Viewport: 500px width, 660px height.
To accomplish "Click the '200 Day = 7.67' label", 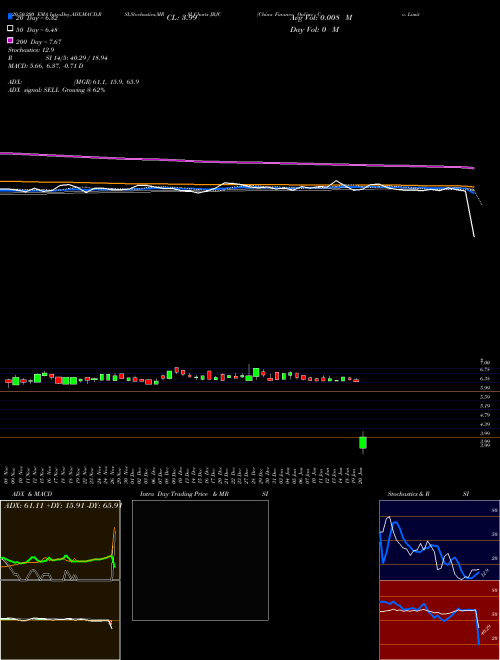I will (x=39, y=42).
